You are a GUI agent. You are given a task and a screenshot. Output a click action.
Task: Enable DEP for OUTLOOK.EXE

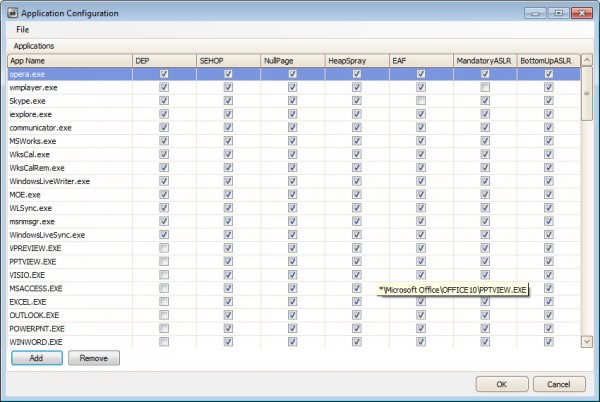point(164,315)
